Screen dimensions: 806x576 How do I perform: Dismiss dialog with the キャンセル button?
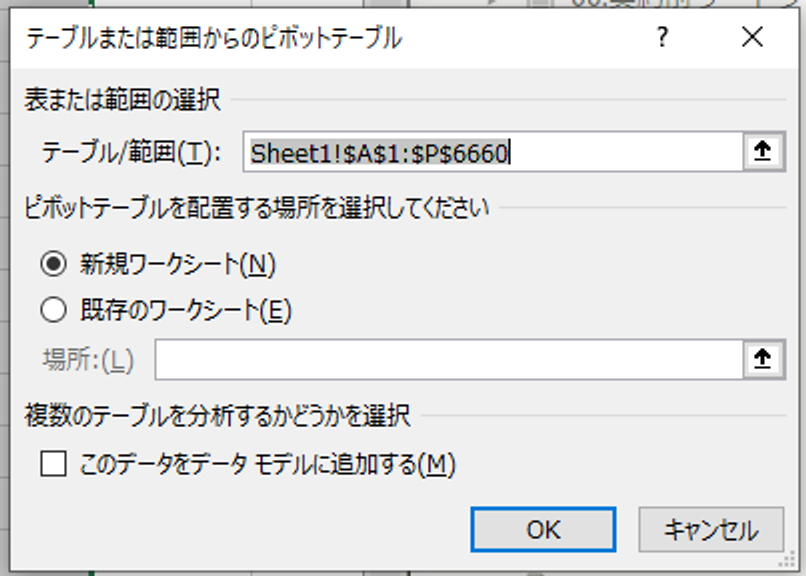[x=711, y=530]
